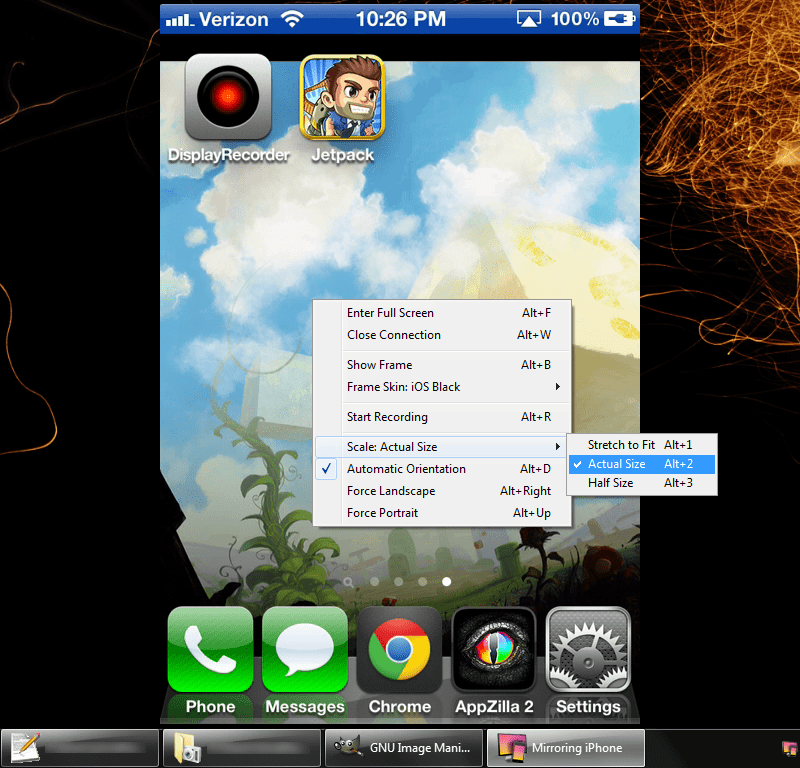Open the DisplayRecorder app icon
The width and height of the screenshot is (800, 768).
228,97
